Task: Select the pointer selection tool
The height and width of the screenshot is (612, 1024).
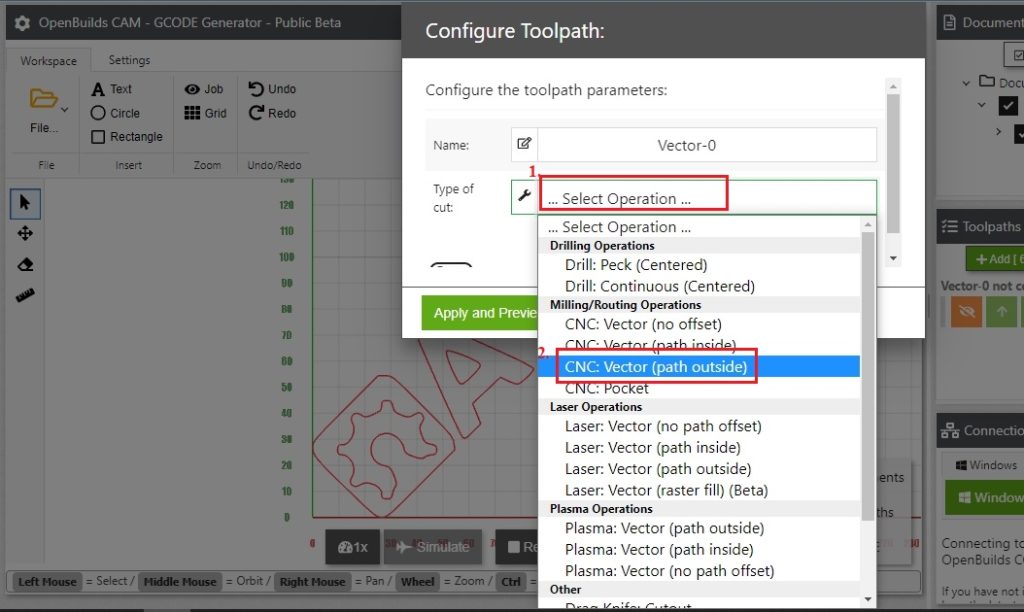Action: pyautogui.click(x=25, y=203)
